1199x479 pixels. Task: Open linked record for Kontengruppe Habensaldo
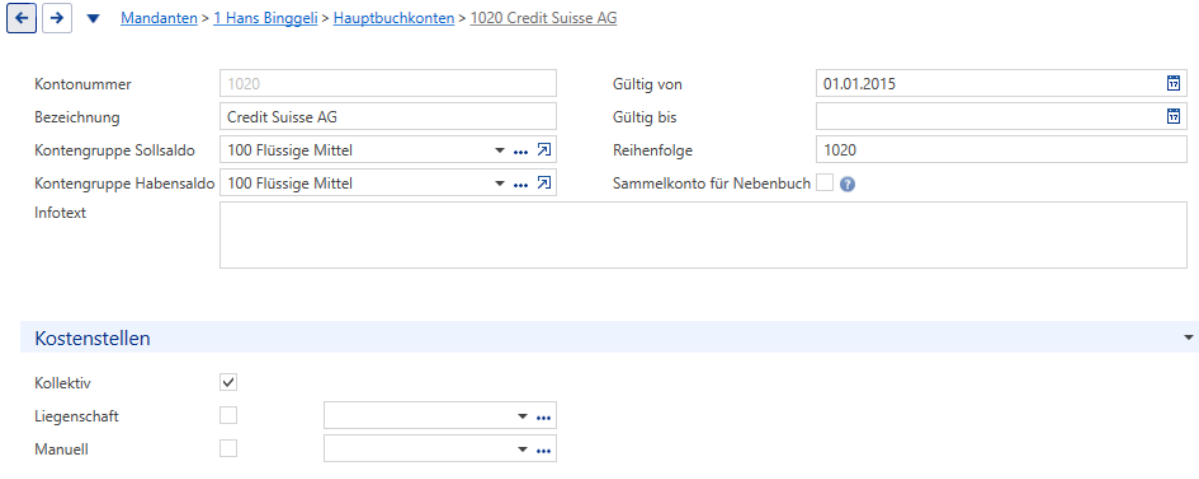click(x=543, y=183)
